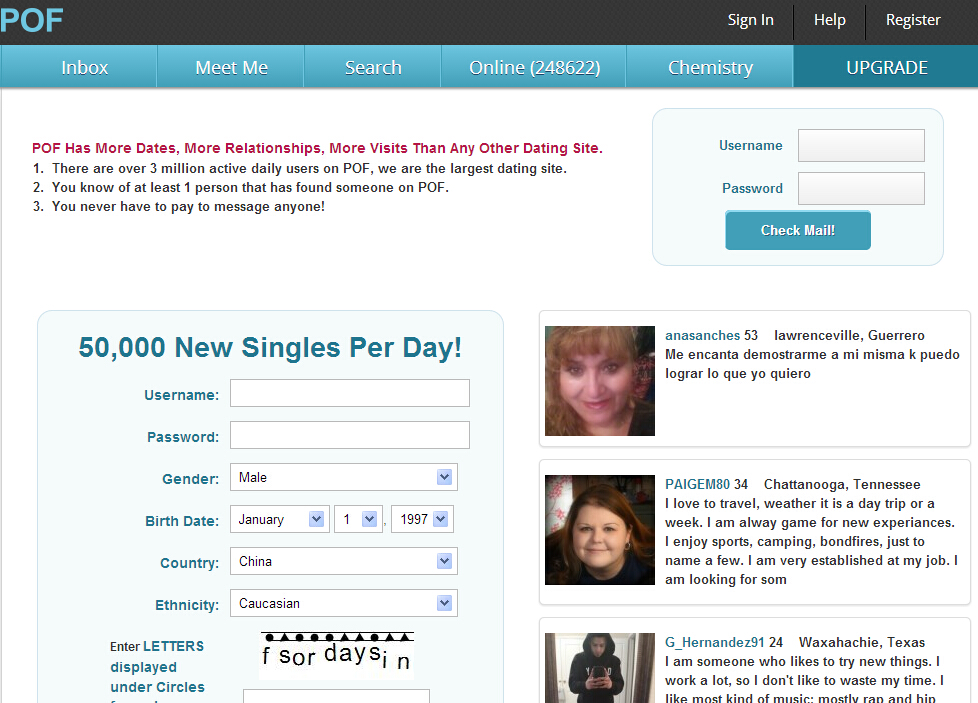
Task: Open the Sign In link
Action: 750,20
